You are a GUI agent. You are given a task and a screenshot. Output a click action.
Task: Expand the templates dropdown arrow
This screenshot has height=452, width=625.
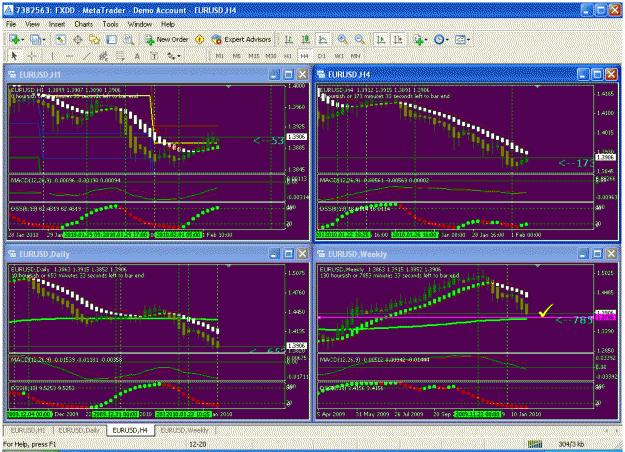click(468, 39)
